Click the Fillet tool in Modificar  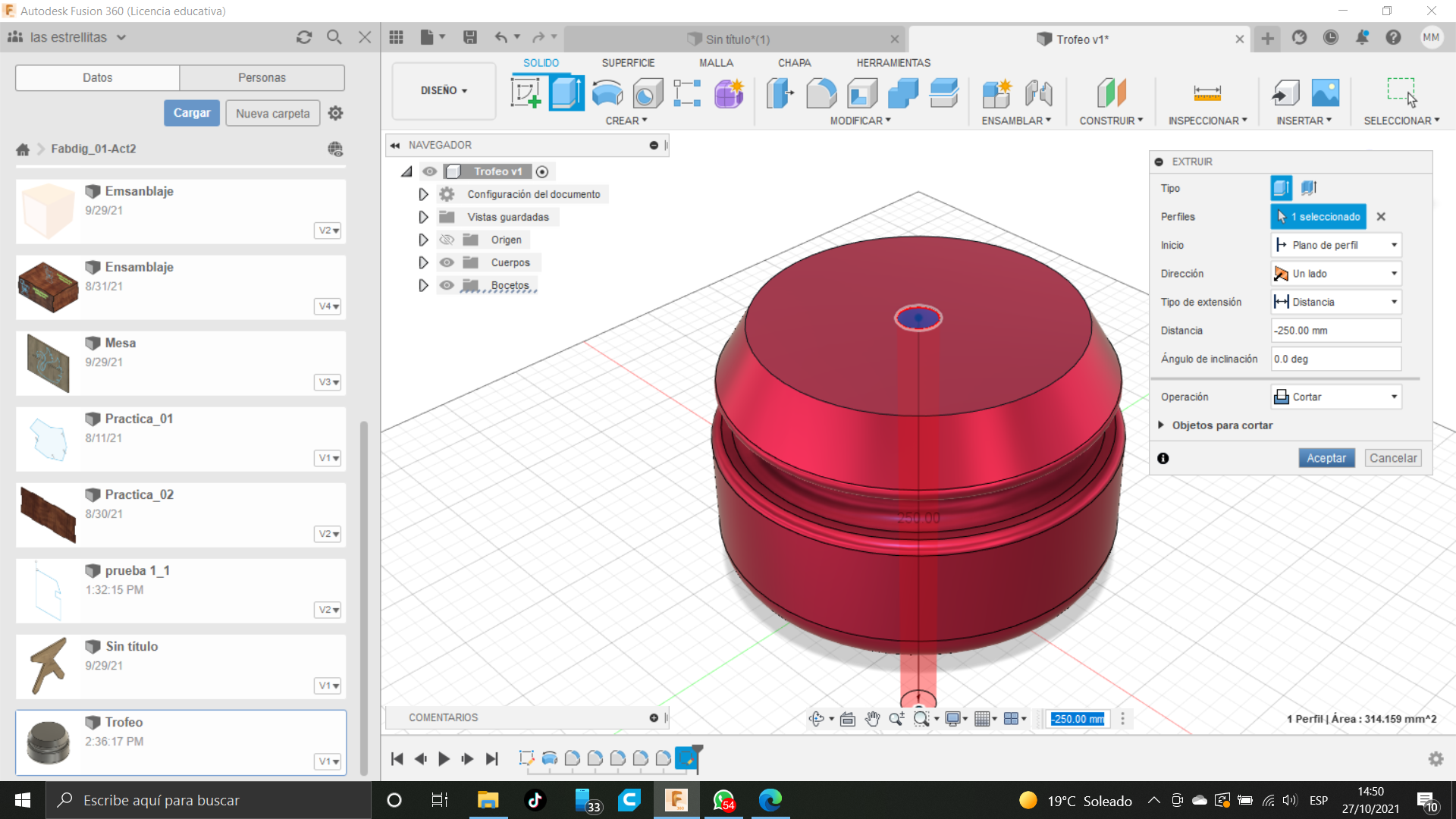[x=821, y=93]
